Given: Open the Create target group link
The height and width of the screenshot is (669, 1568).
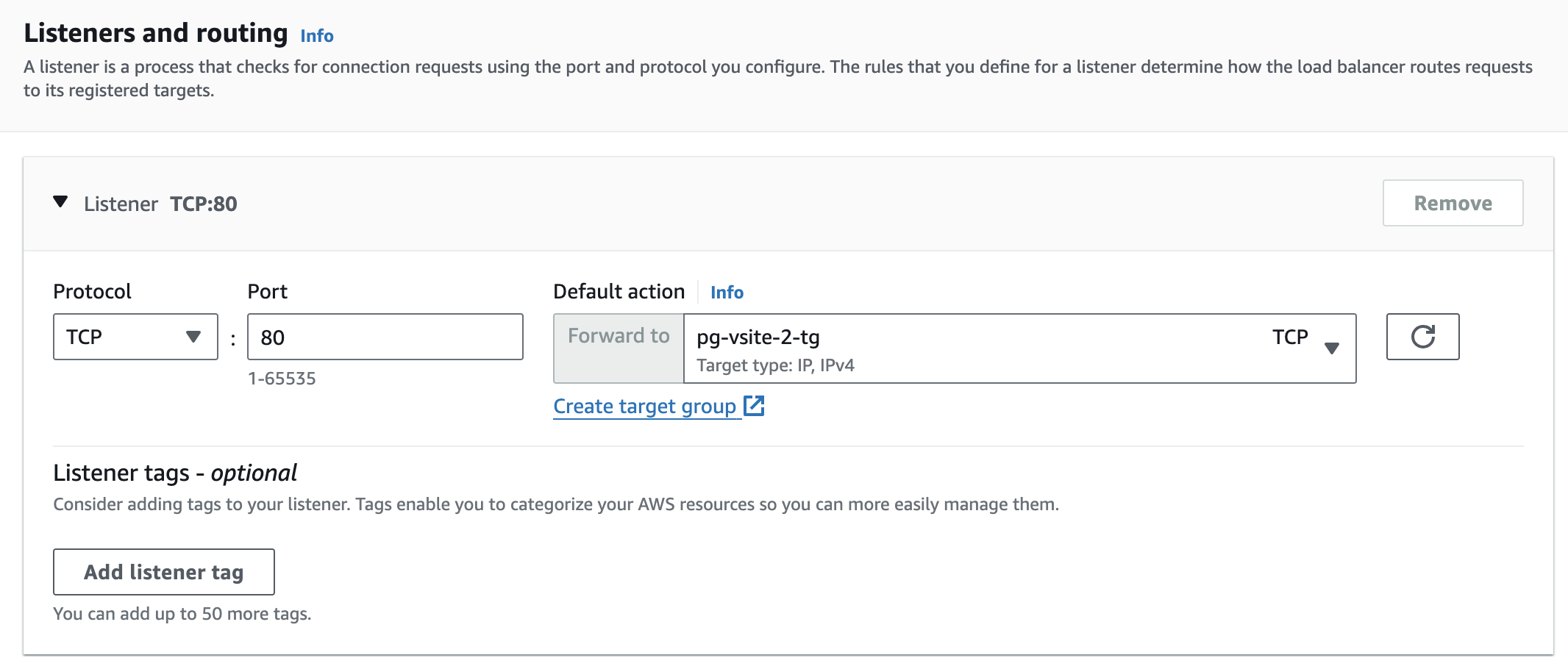Looking at the screenshot, I should [645, 405].
